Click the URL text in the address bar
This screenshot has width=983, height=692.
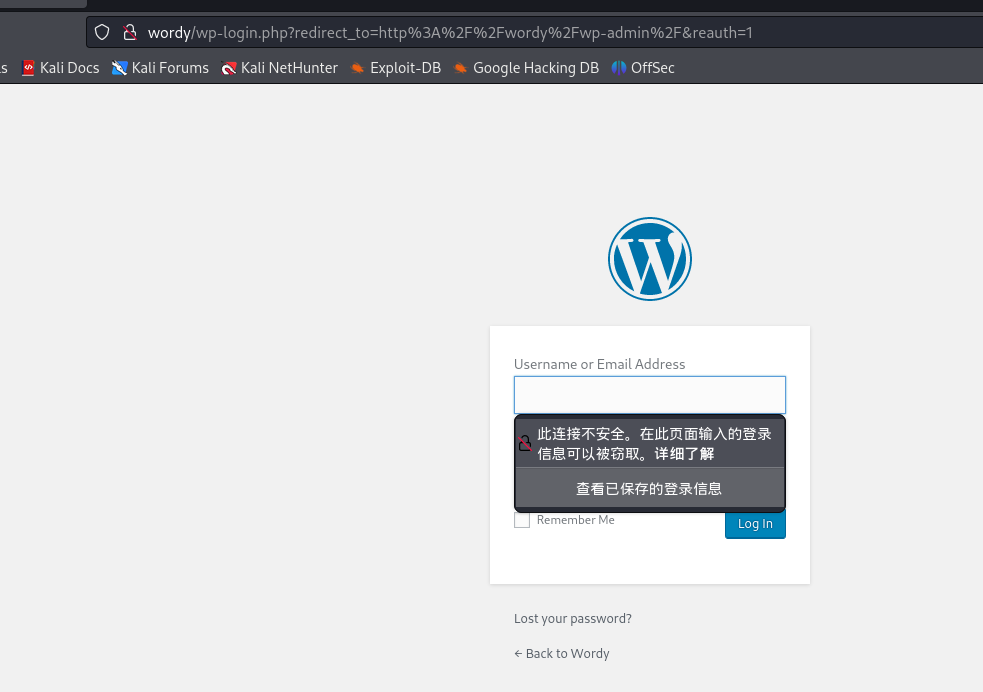coord(449,33)
